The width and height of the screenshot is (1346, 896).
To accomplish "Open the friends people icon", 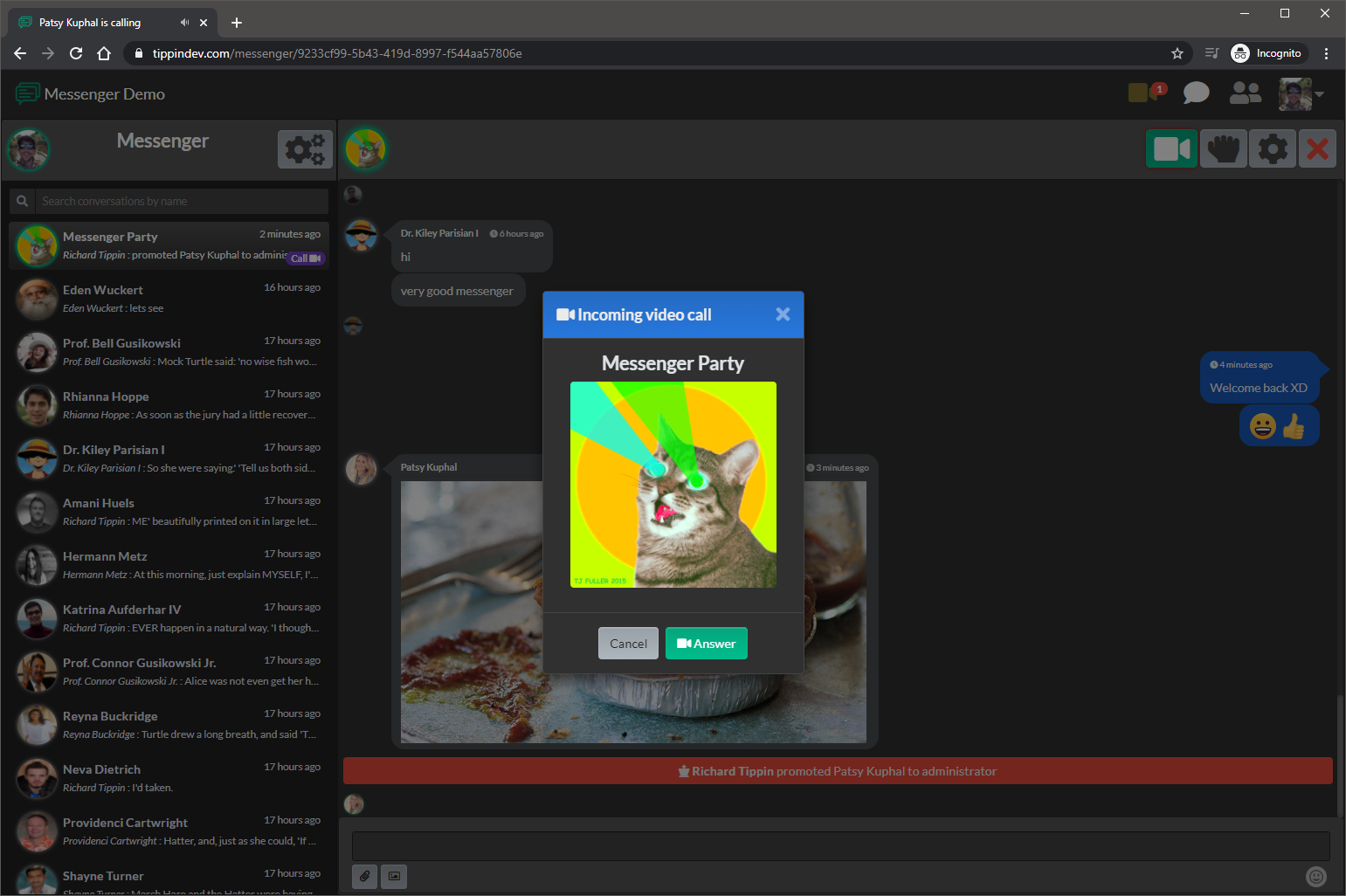I will click(x=1245, y=93).
